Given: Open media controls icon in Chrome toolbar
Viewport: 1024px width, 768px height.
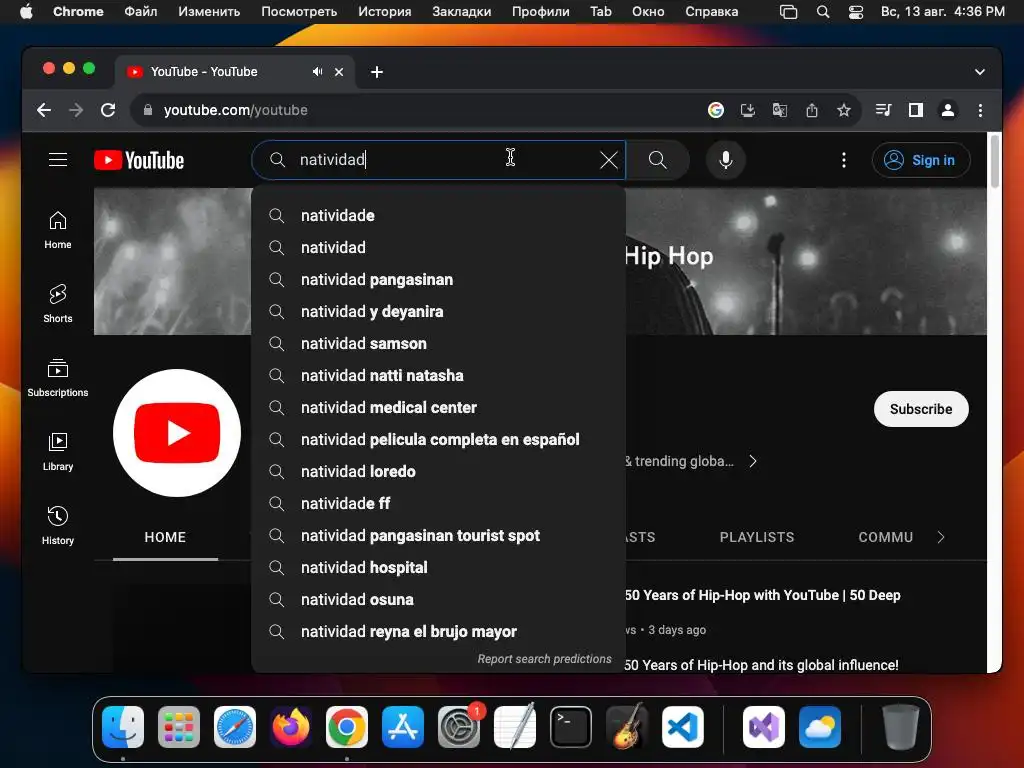Looking at the screenshot, I should click(x=884, y=110).
